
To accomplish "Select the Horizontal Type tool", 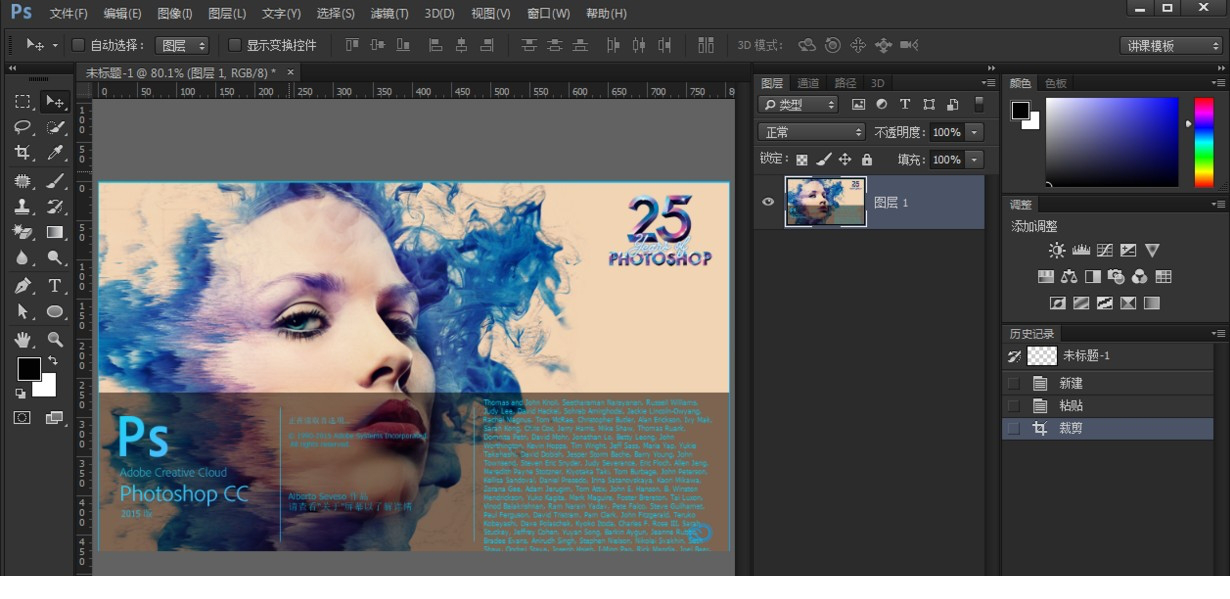I will coord(55,286).
